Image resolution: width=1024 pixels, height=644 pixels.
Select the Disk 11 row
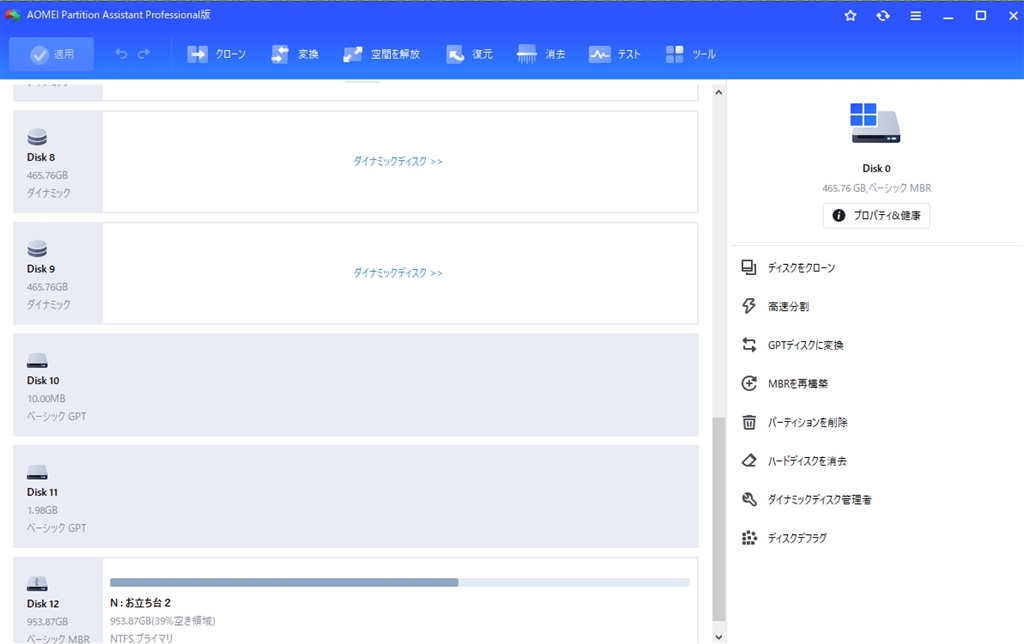point(356,496)
